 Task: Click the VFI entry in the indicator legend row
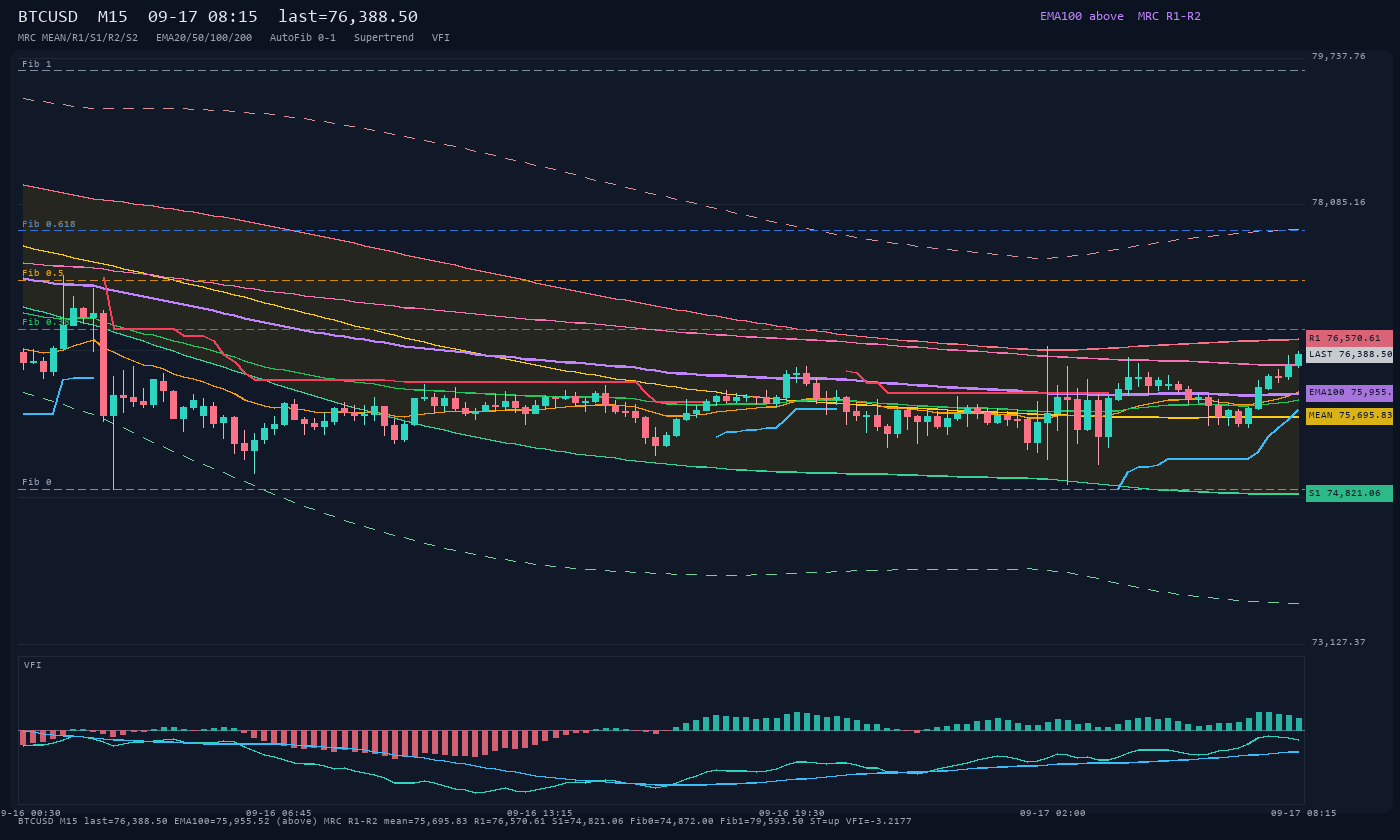click(441, 38)
